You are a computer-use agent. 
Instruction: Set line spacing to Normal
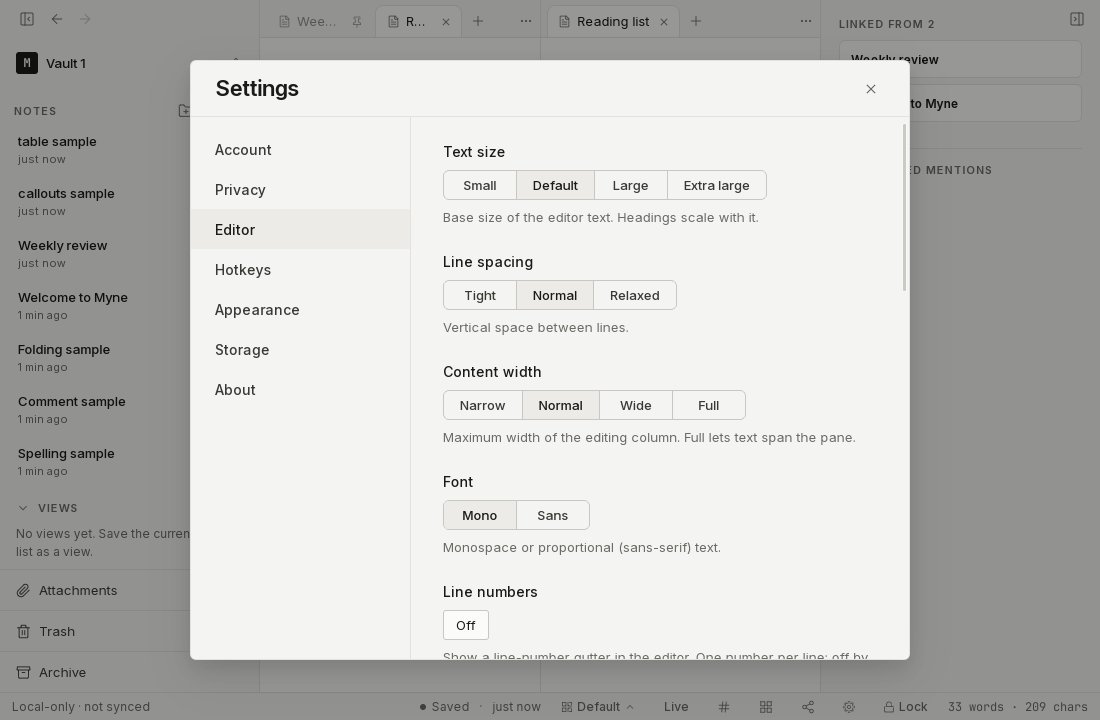click(555, 295)
